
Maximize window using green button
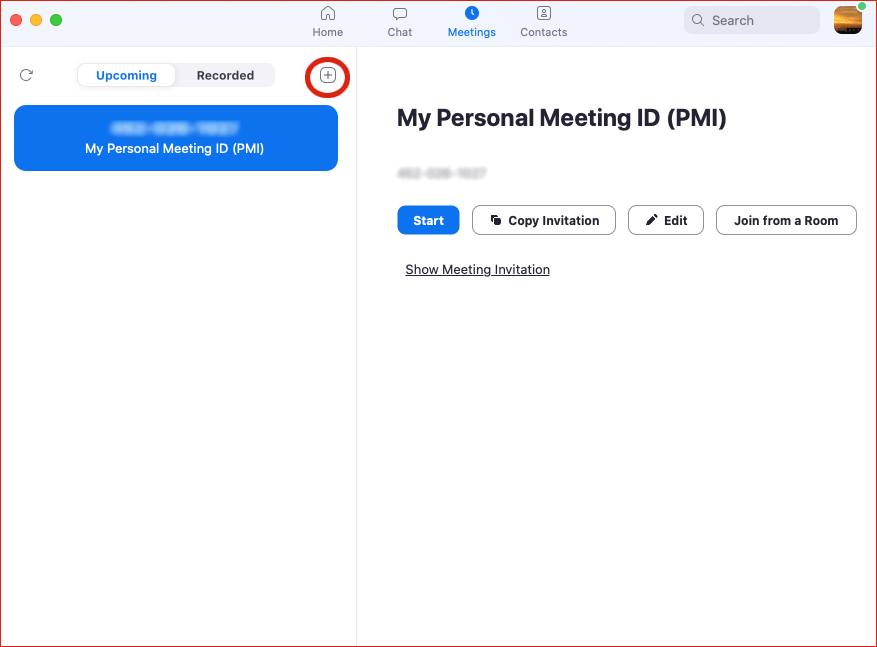(x=56, y=20)
